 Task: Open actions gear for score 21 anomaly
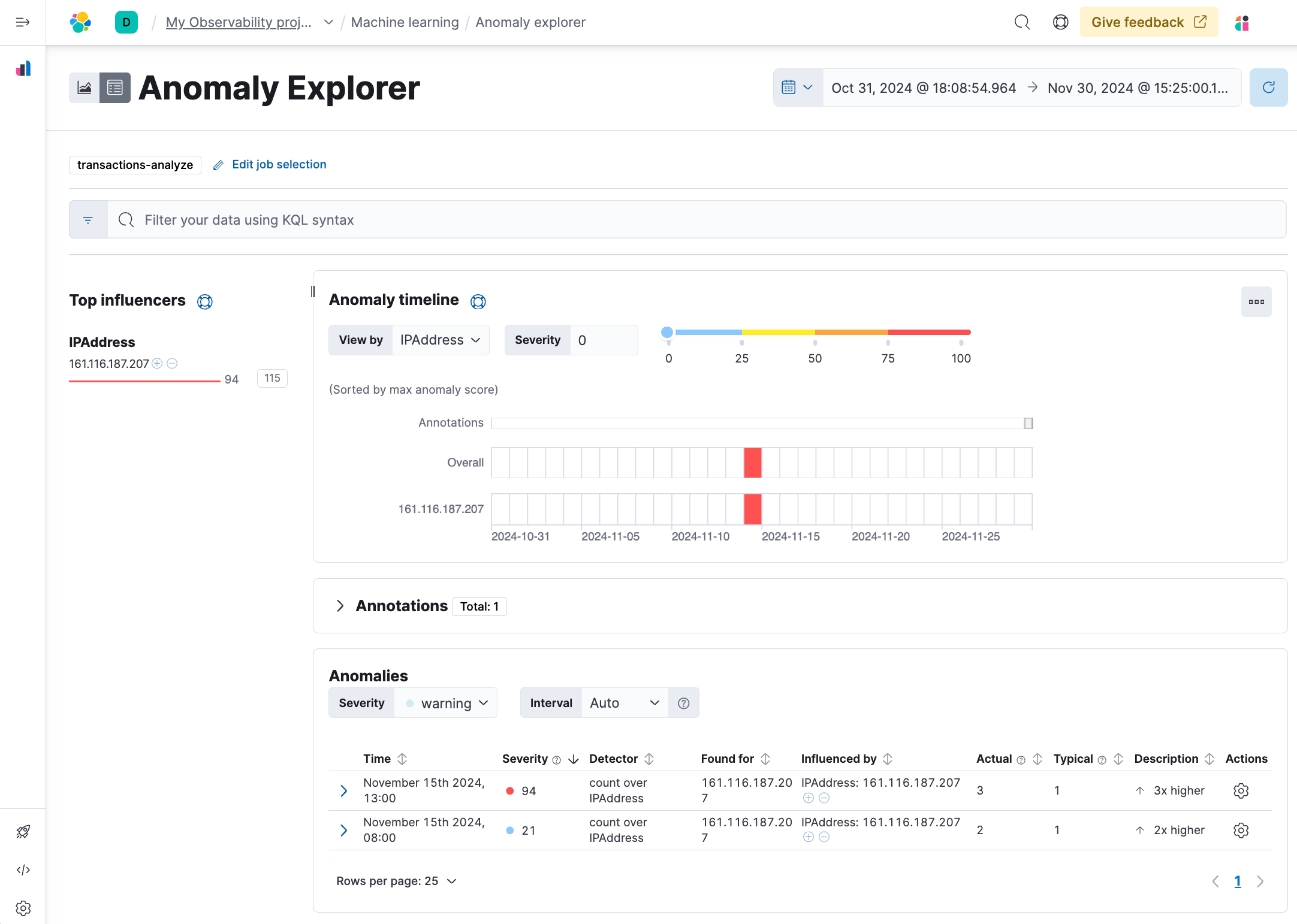(x=1241, y=830)
